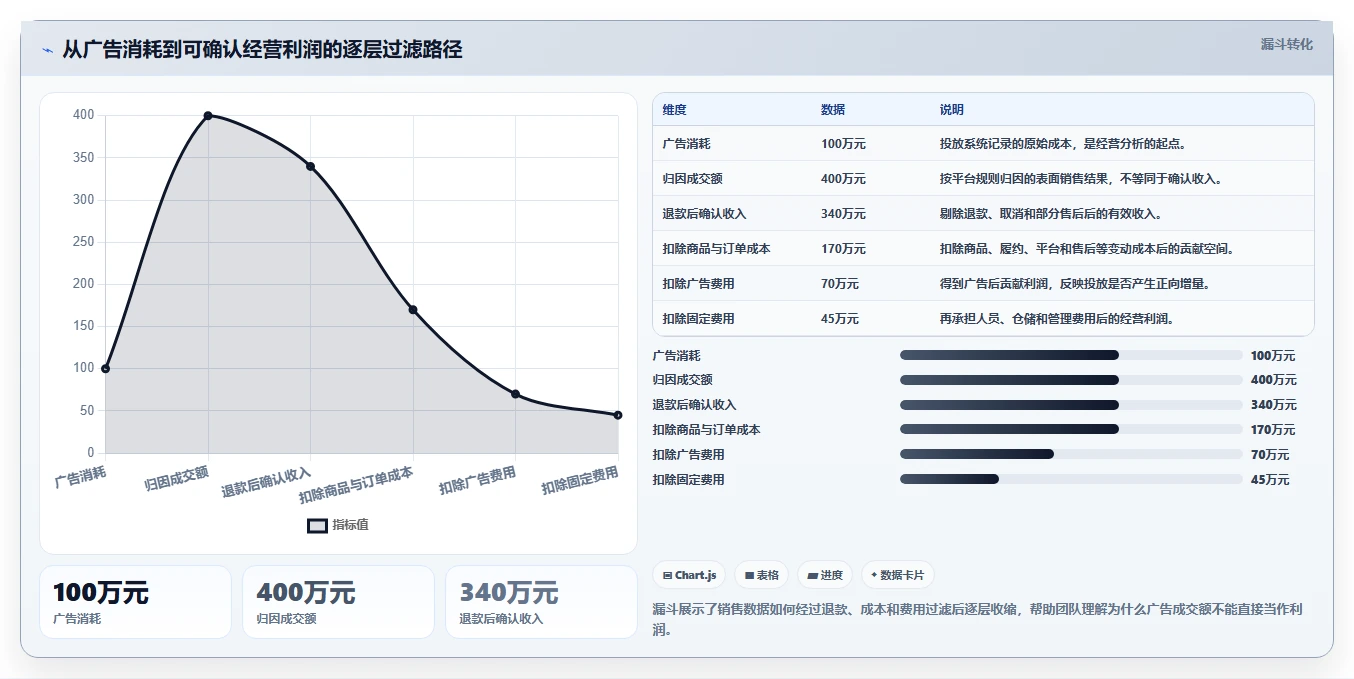
Task: Click the 45万元 value beside the progress bar
Action: 1270,480
